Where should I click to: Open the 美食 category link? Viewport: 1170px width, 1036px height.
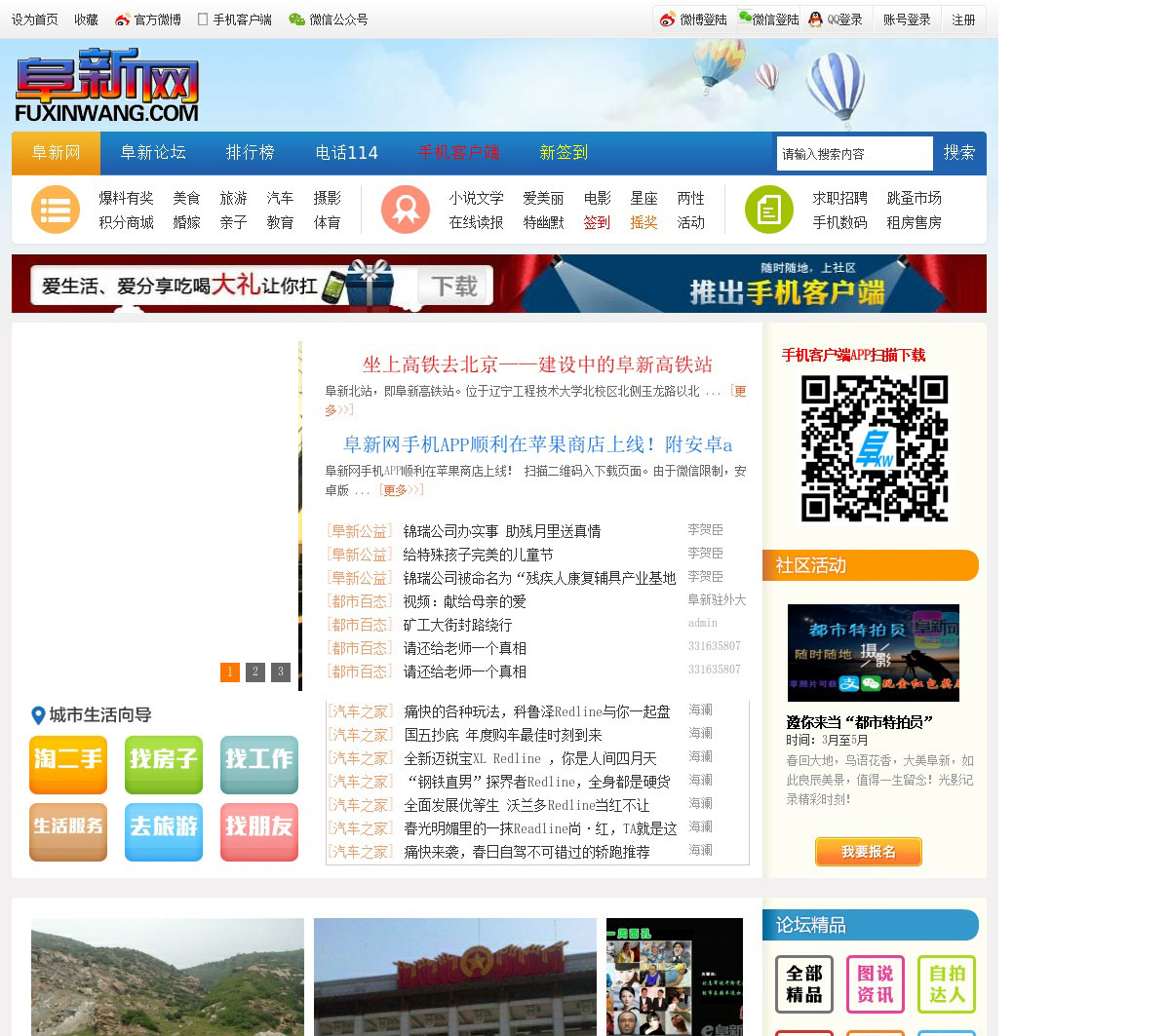point(186,198)
